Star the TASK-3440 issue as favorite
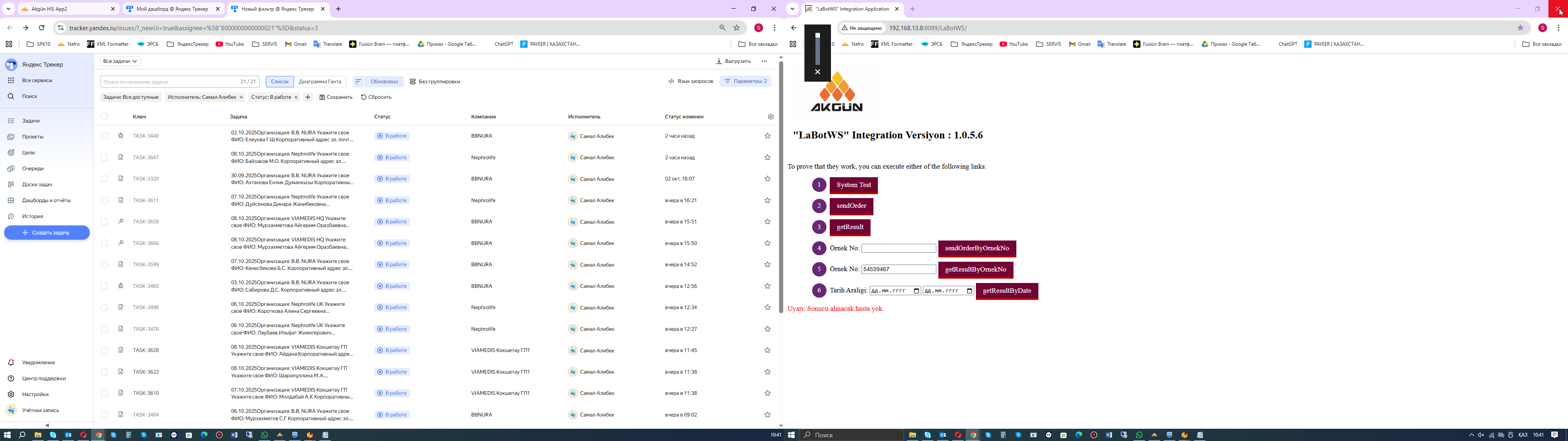The width and height of the screenshot is (1568, 441). click(x=767, y=136)
